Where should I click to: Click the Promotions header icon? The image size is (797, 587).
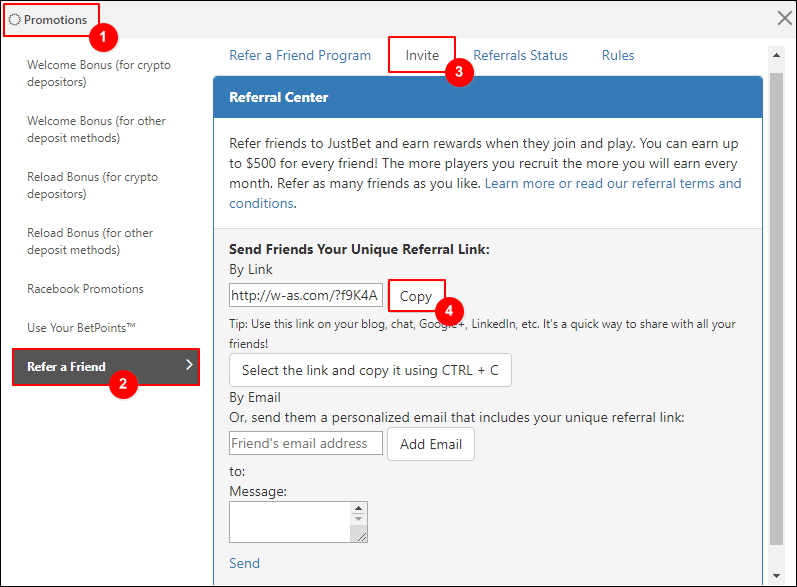[x=15, y=20]
